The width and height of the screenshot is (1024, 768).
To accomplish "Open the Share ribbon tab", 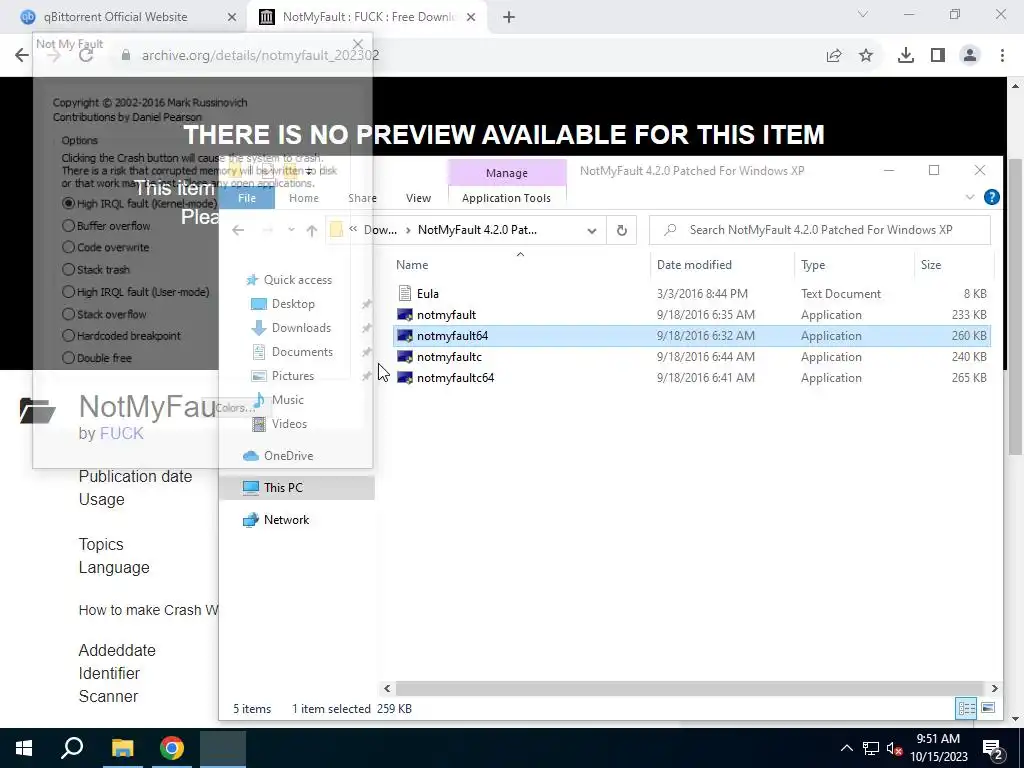I will click(x=362, y=198).
